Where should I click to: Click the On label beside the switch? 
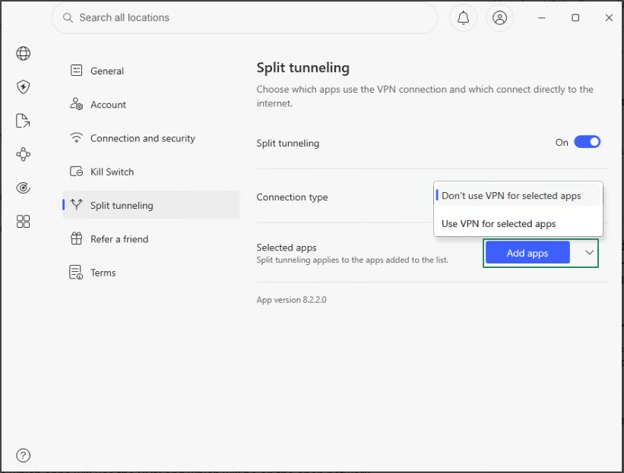(x=562, y=142)
